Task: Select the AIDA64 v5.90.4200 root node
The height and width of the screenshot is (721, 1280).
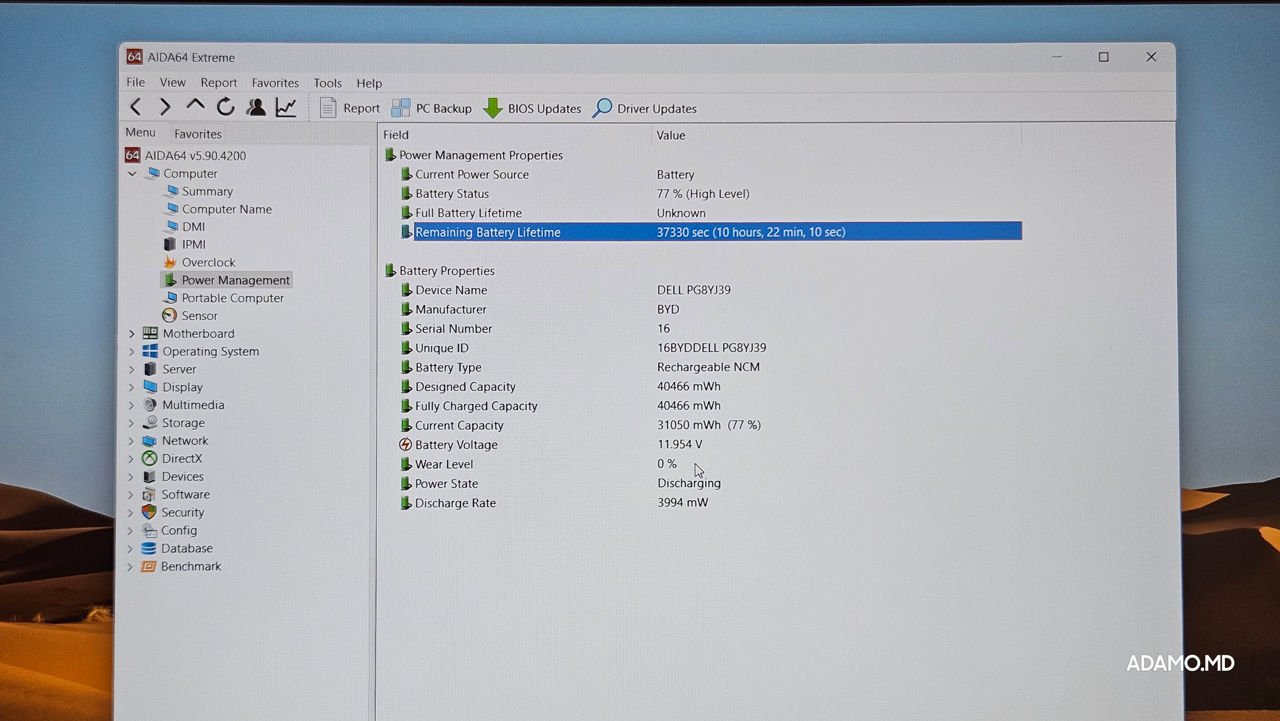Action: [186, 155]
